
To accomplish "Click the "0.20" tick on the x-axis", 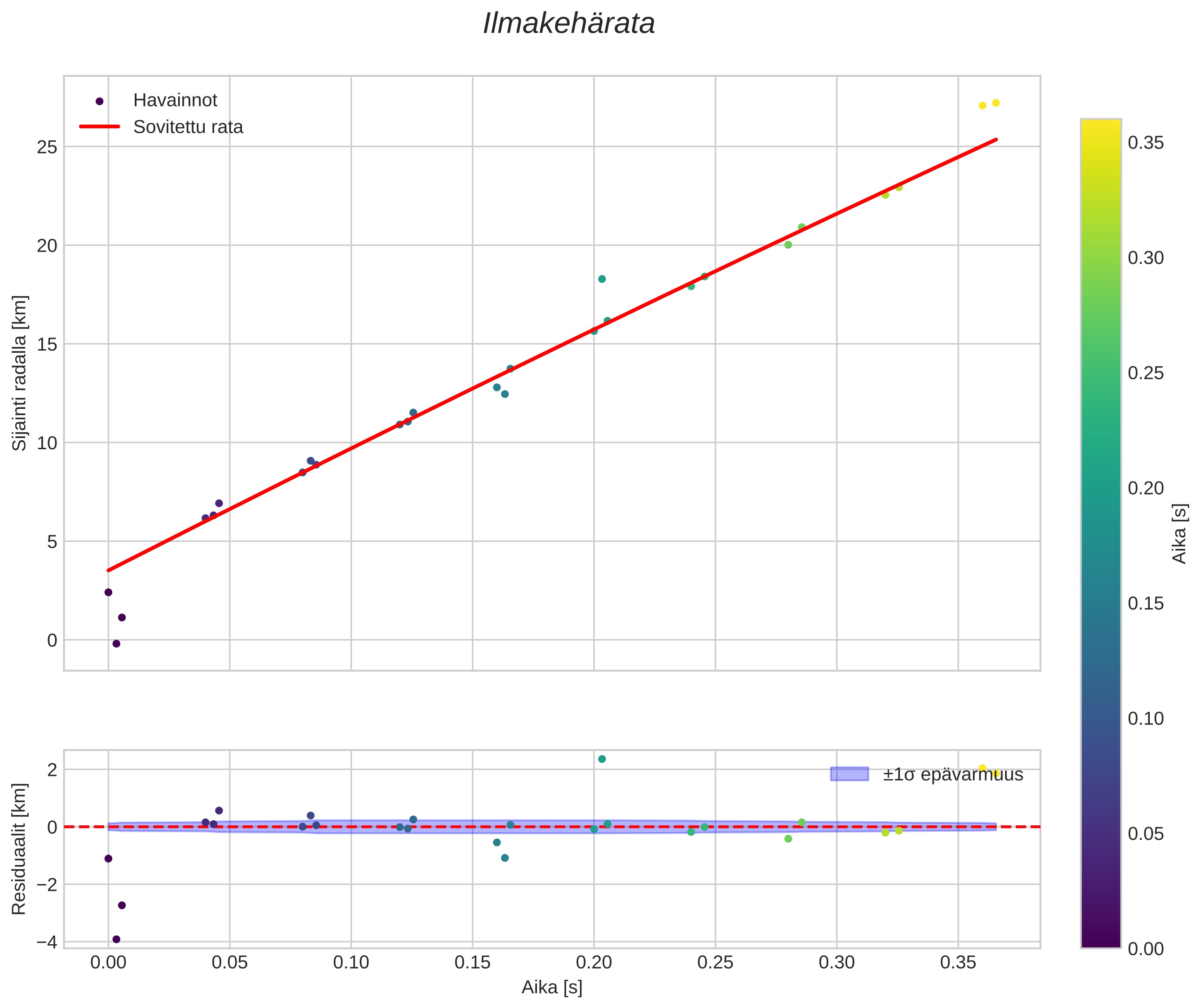I will point(594,962).
